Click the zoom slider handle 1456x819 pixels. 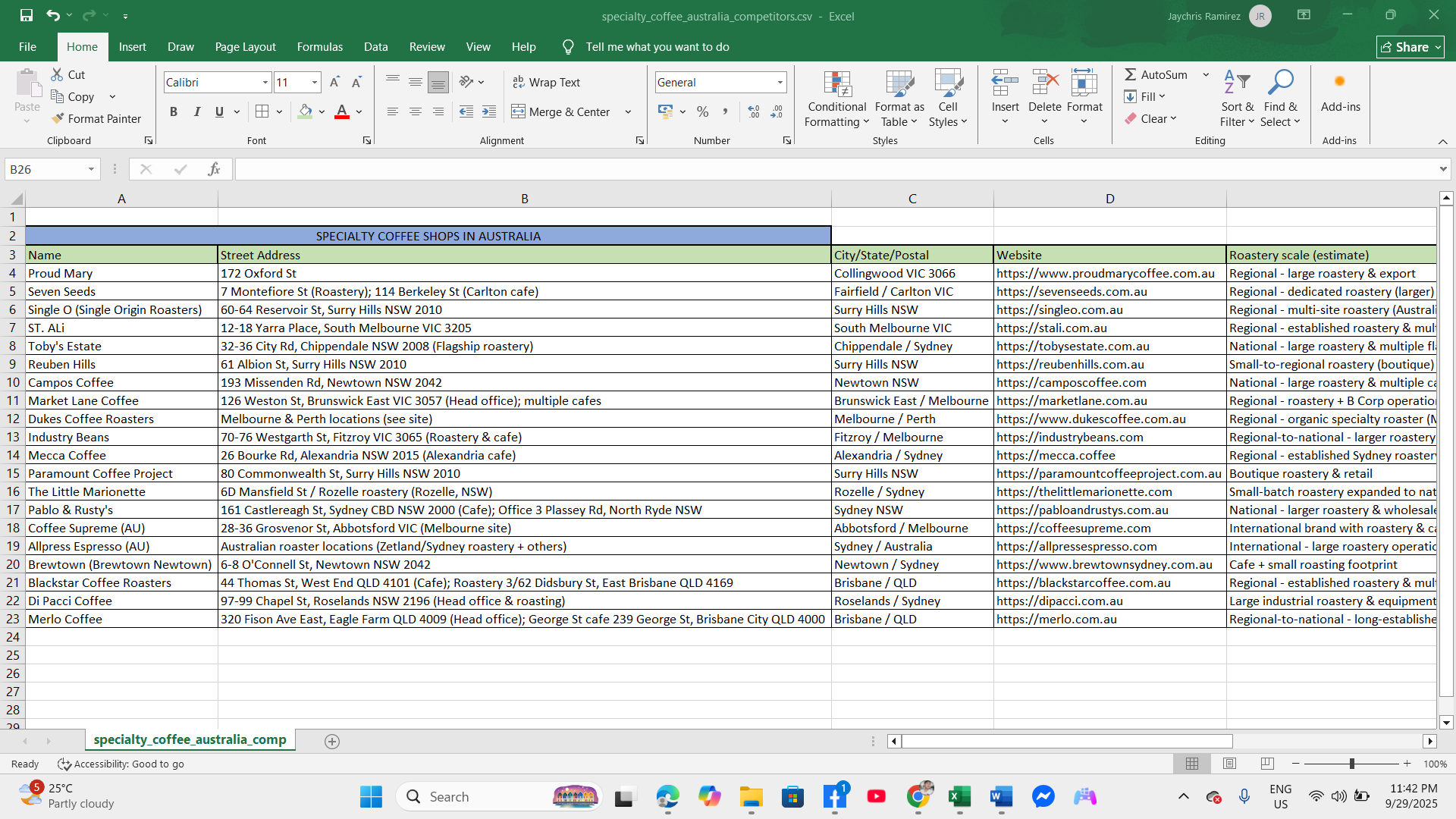click(1351, 764)
